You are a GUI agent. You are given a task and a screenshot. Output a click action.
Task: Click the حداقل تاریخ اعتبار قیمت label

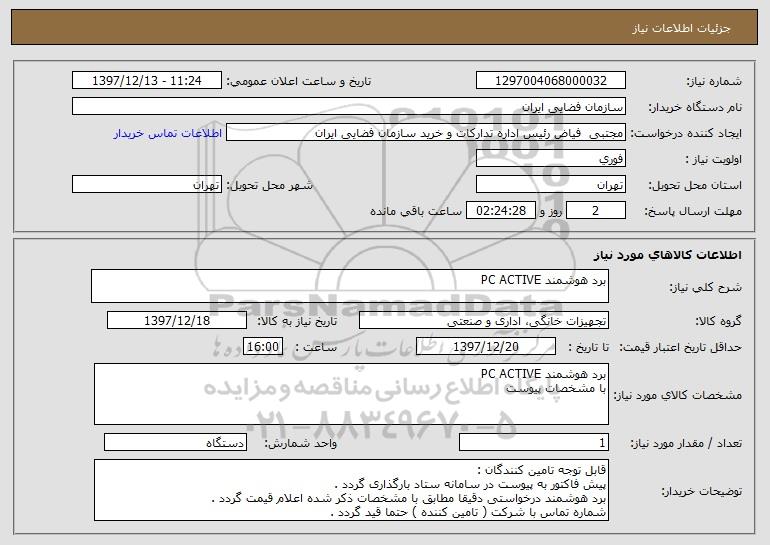coord(680,347)
